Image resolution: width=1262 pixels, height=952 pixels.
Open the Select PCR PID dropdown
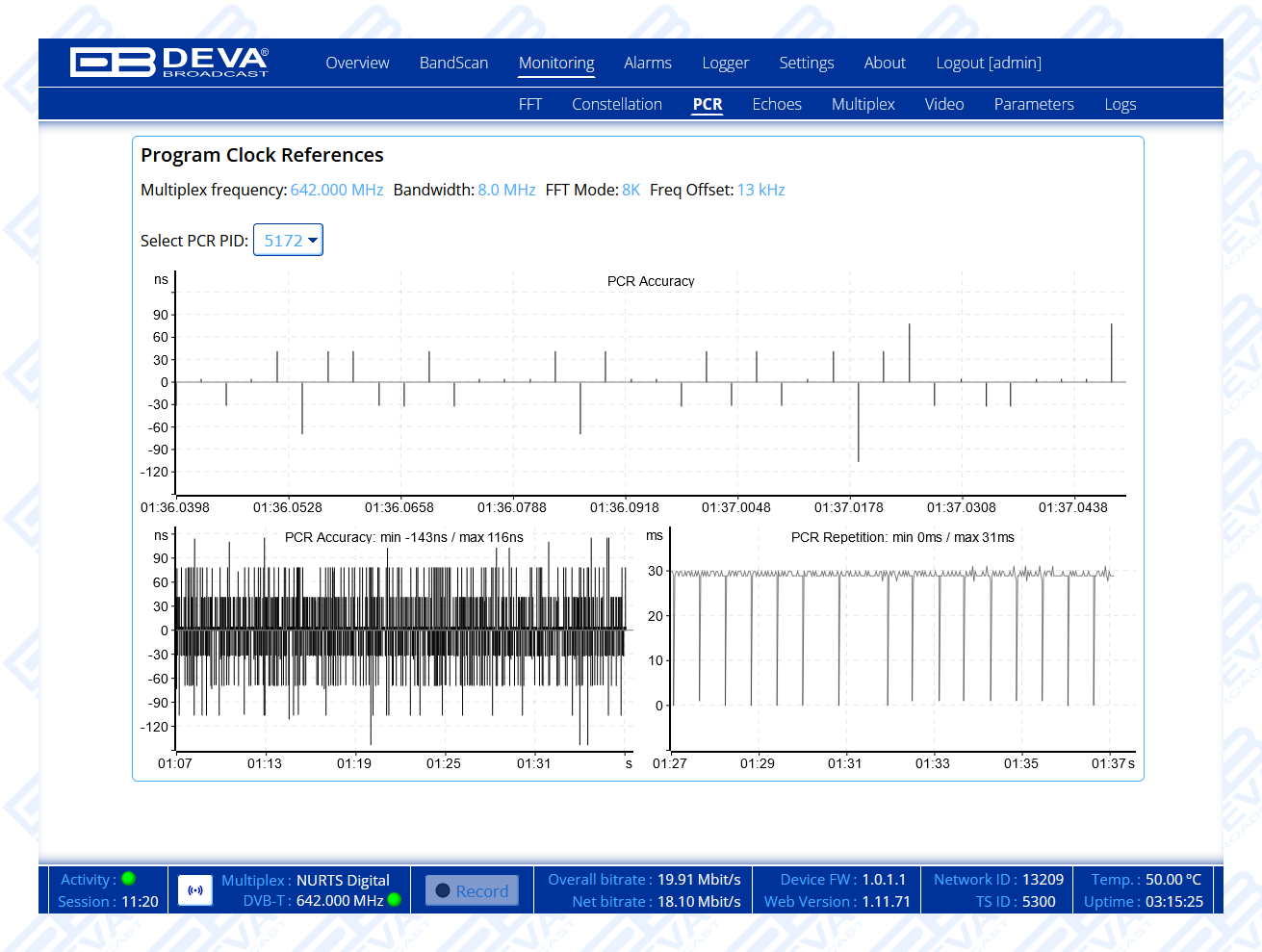click(288, 241)
